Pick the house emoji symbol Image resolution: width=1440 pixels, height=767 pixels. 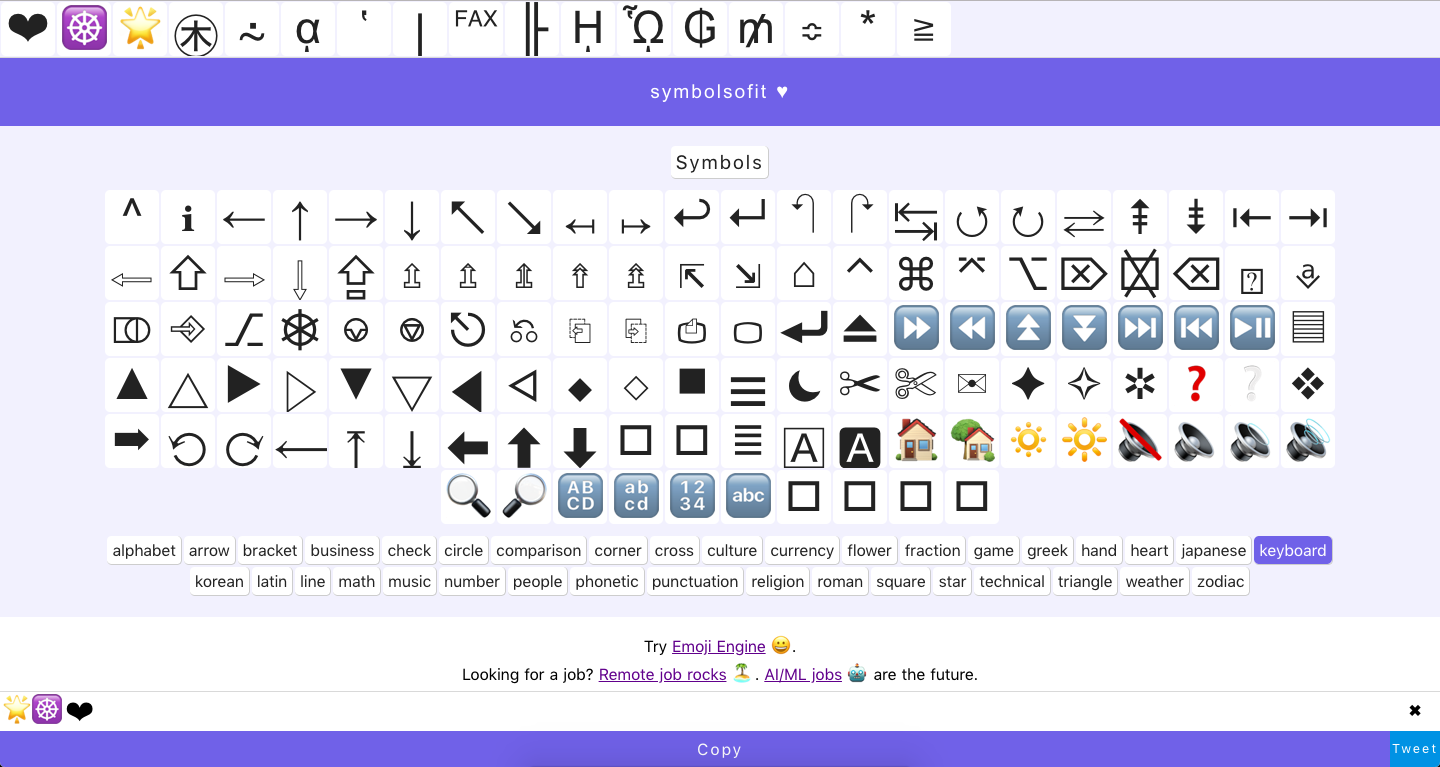tap(916, 440)
